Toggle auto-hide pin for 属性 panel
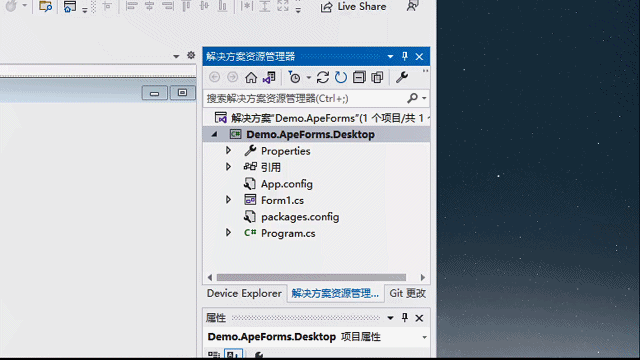 404,318
